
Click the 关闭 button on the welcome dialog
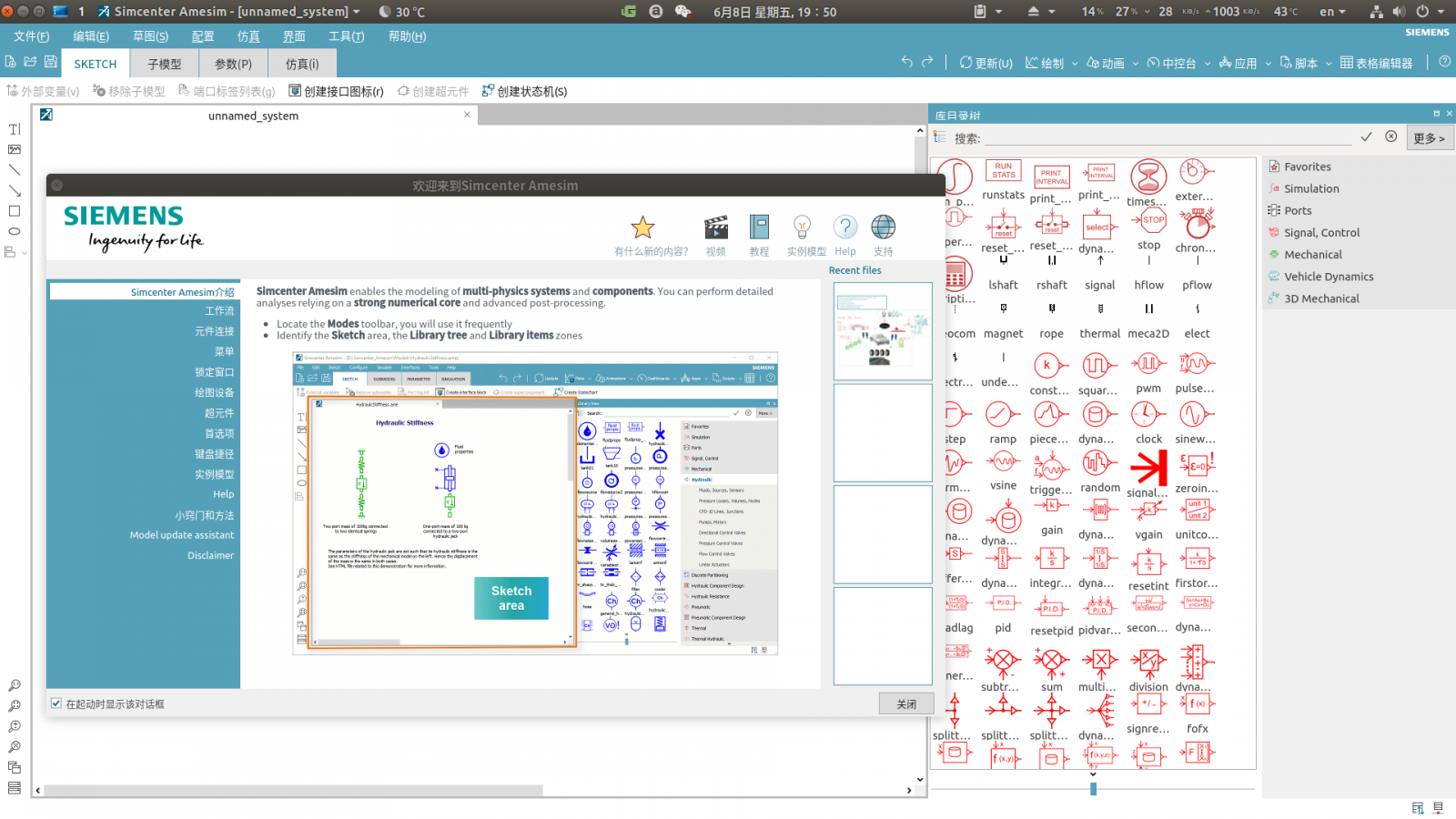point(906,703)
